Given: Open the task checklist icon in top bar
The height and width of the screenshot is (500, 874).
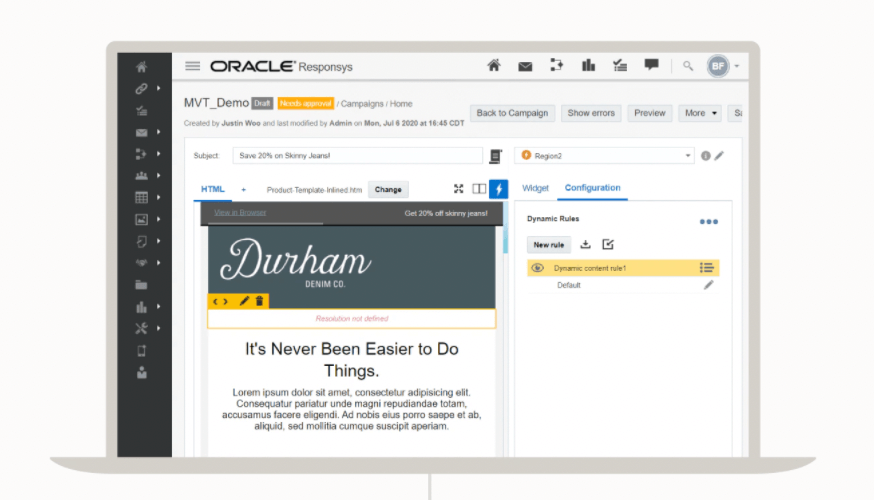Looking at the screenshot, I should pyautogui.click(x=620, y=66).
